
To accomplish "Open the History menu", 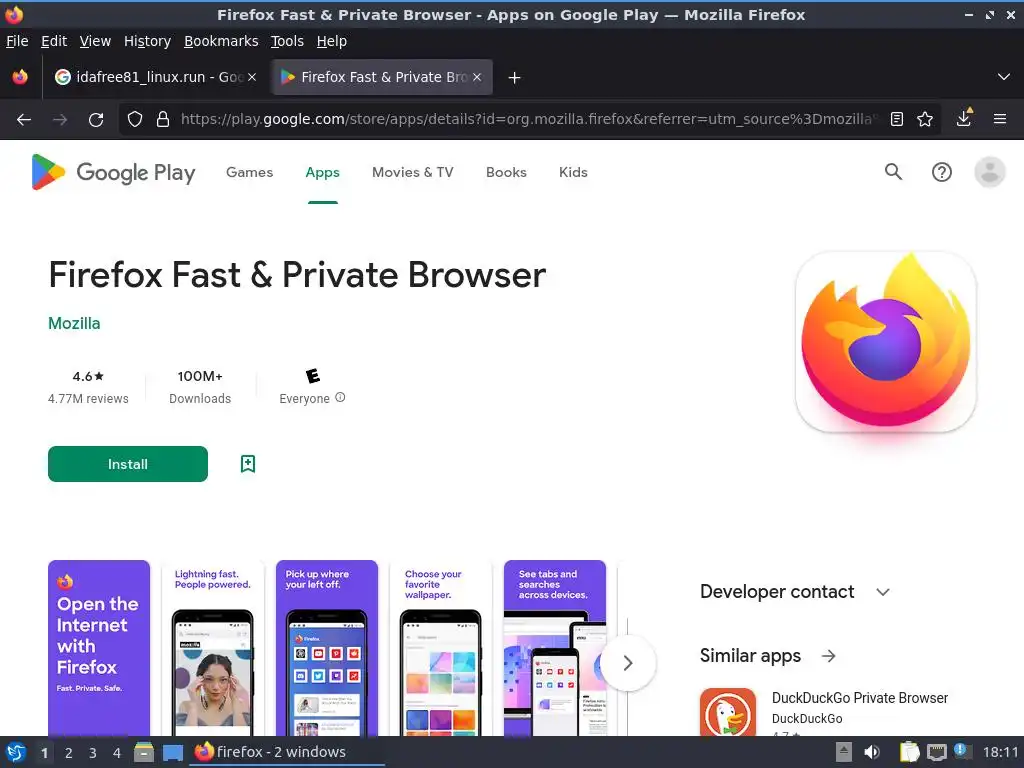I will 147,41.
